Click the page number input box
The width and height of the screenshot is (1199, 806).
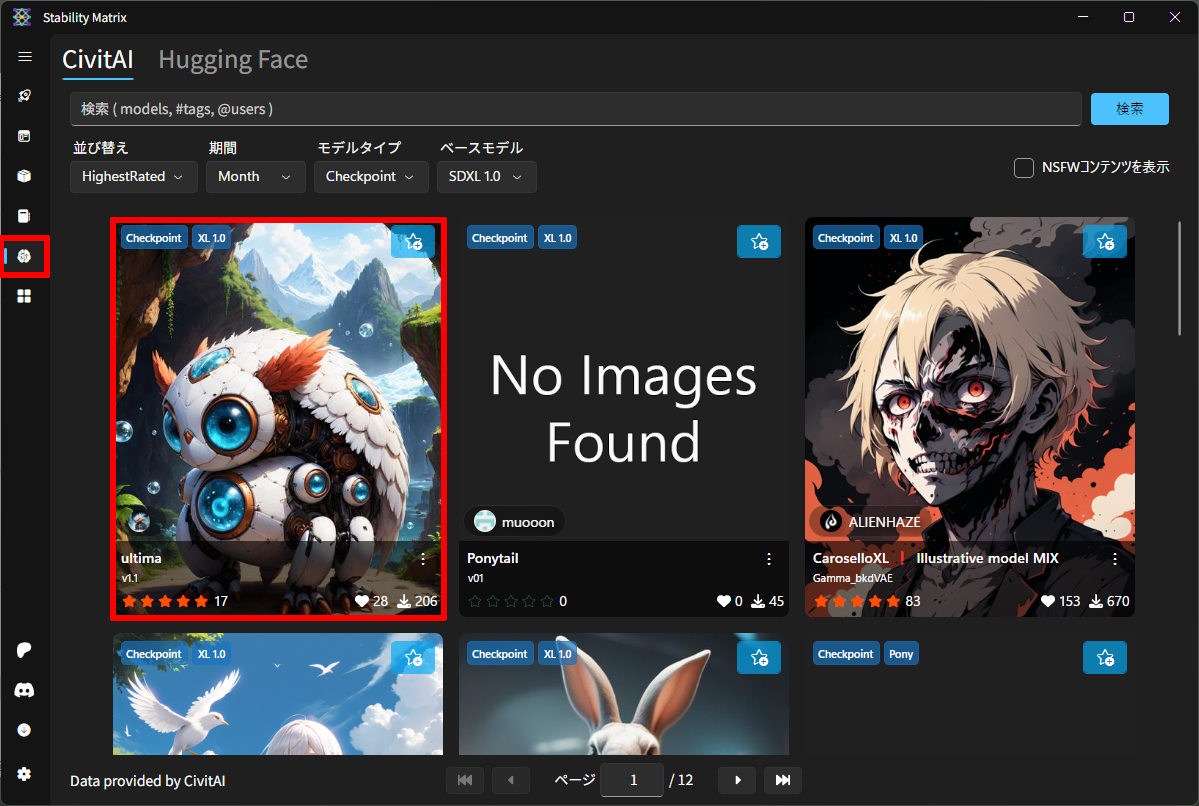[x=632, y=780]
